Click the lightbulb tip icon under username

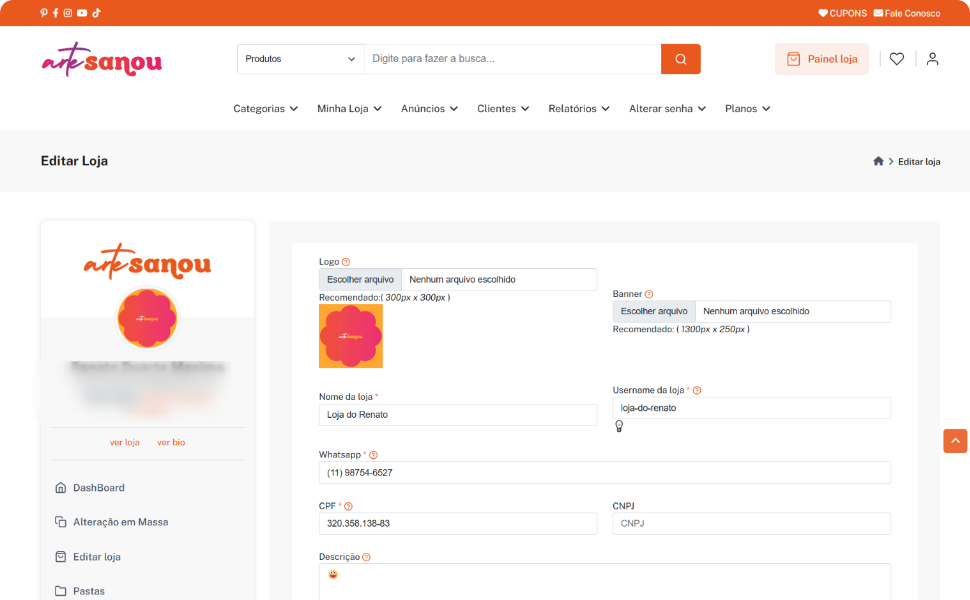click(619, 426)
